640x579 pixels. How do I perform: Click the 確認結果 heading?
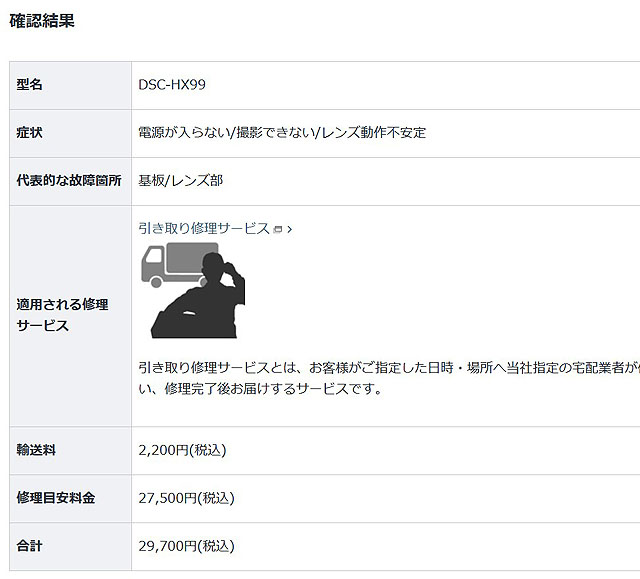pos(41,20)
